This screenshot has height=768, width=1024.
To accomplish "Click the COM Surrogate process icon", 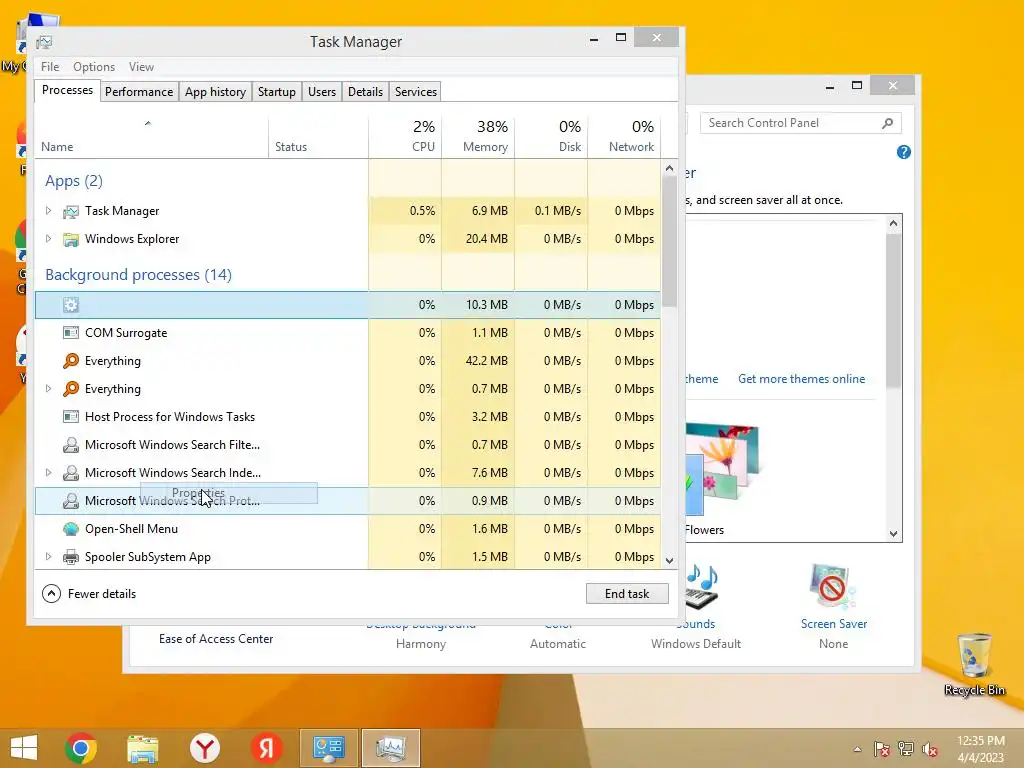I will pos(71,332).
